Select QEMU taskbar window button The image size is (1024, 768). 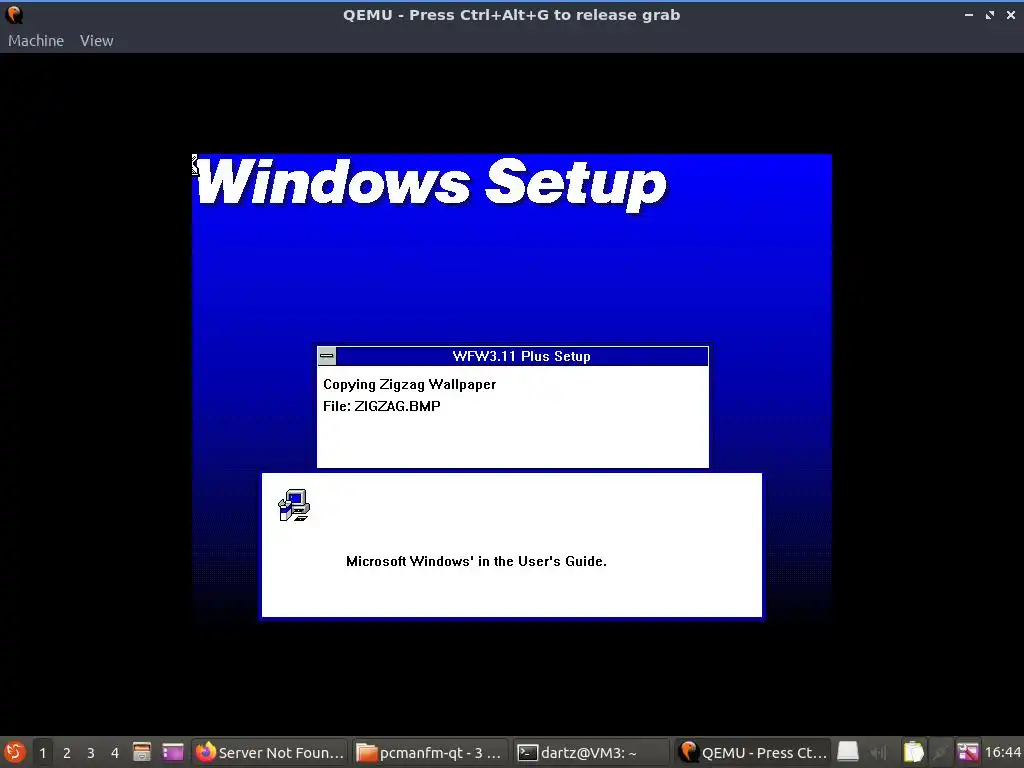(752, 752)
